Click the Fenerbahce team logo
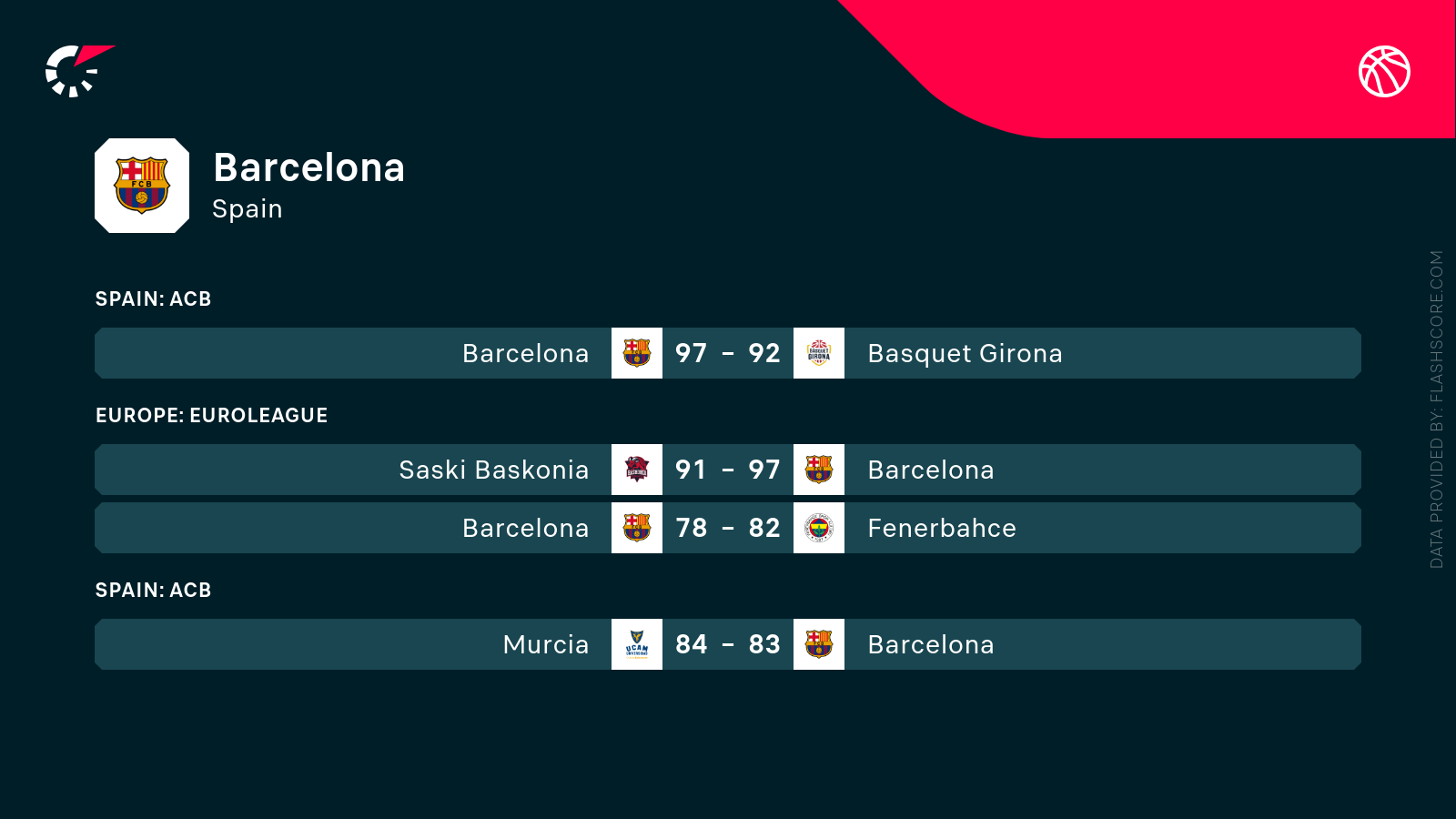This screenshot has height=819, width=1456. coord(819,528)
